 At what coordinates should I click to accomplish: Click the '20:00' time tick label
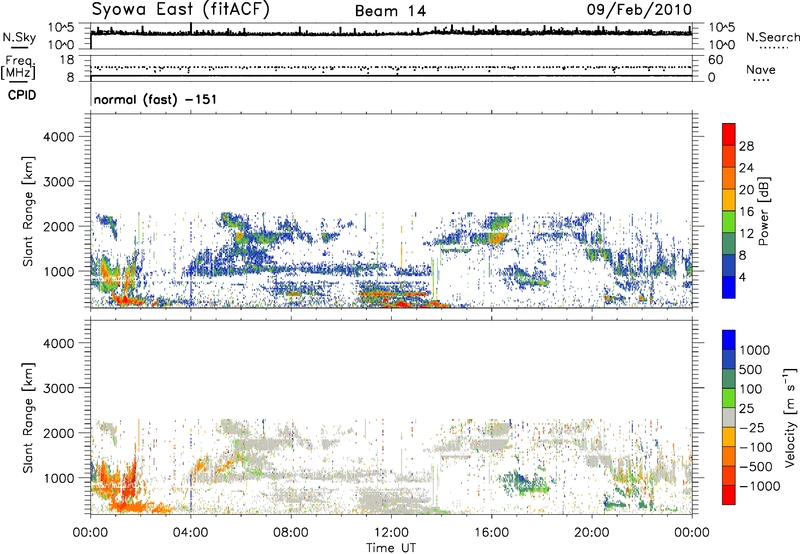tap(591, 533)
